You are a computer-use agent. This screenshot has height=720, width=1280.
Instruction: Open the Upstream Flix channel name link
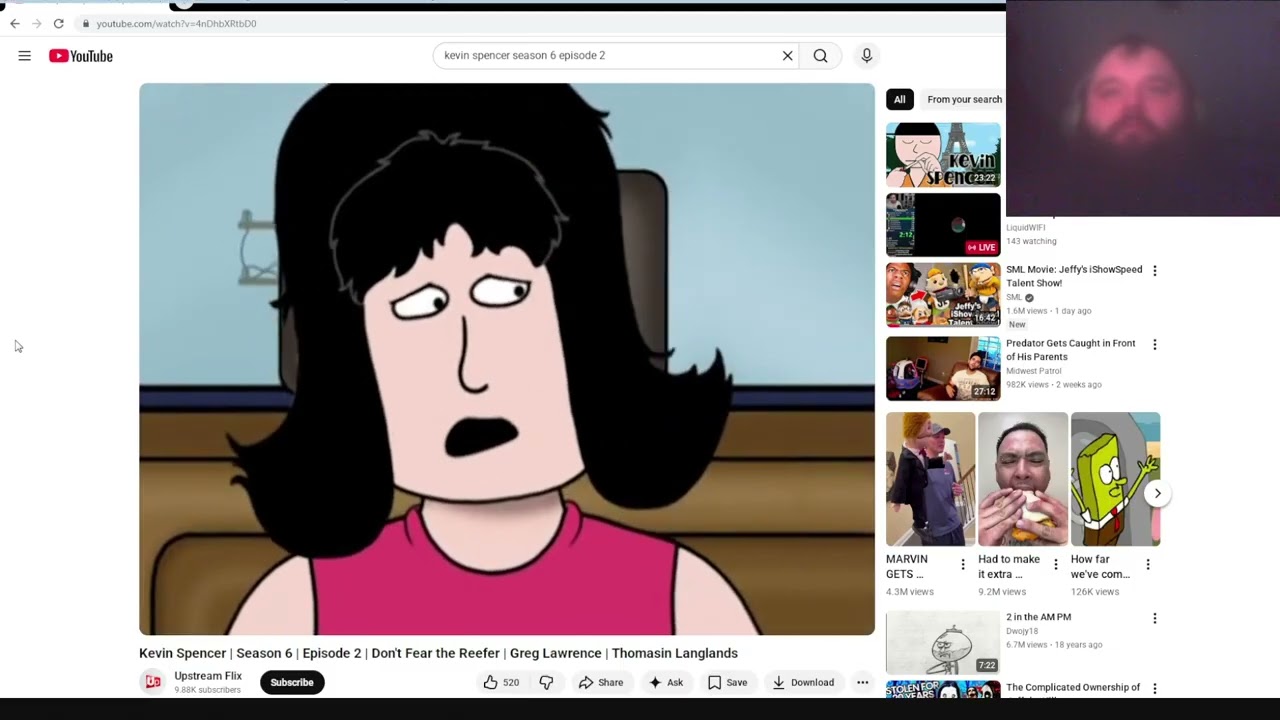(x=208, y=676)
